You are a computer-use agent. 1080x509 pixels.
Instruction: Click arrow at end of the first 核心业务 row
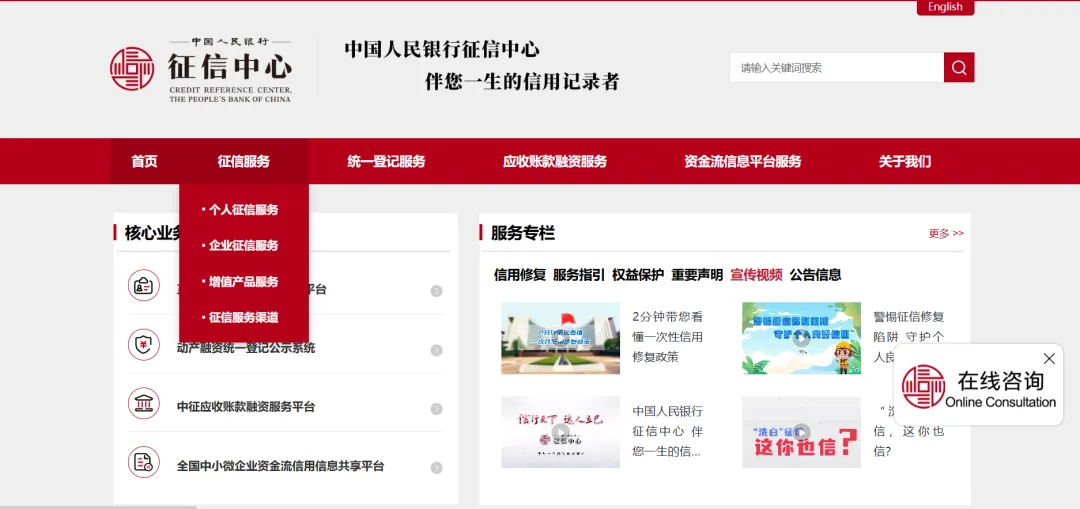(x=436, y=291)
